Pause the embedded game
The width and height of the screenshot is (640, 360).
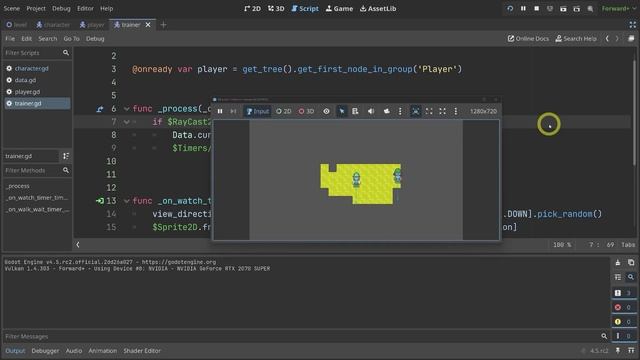(x=220, y=111)
